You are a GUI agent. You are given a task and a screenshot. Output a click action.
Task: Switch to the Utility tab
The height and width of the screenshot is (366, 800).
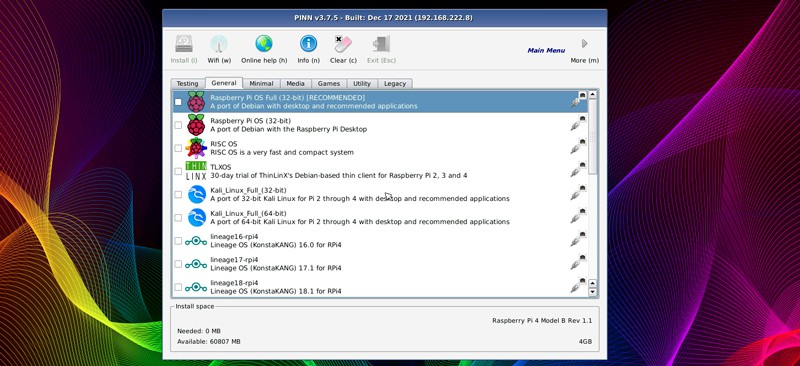362,84
